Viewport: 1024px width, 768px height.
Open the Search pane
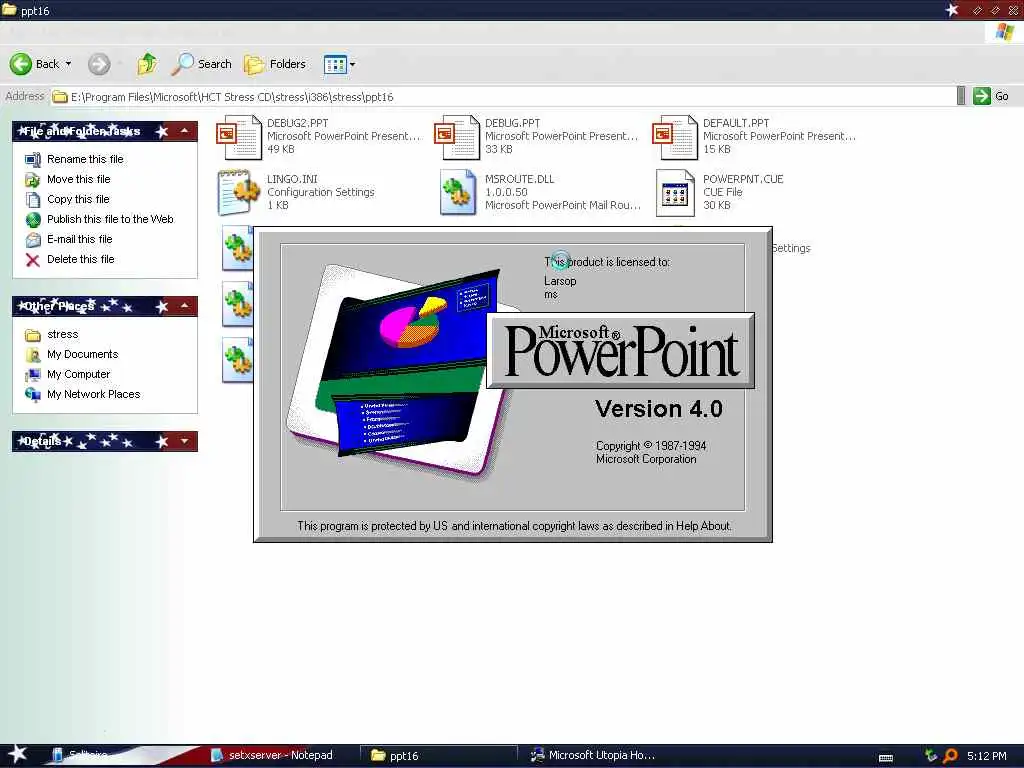point(201,64)
